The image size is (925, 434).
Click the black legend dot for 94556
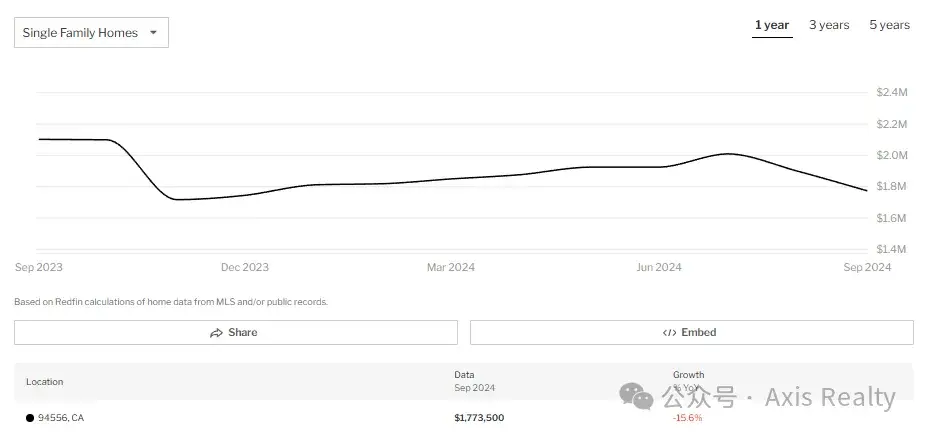[x=30, y=418]
